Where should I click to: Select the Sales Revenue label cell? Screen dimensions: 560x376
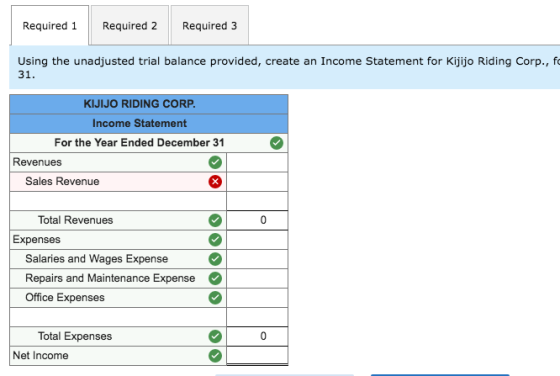118,181
